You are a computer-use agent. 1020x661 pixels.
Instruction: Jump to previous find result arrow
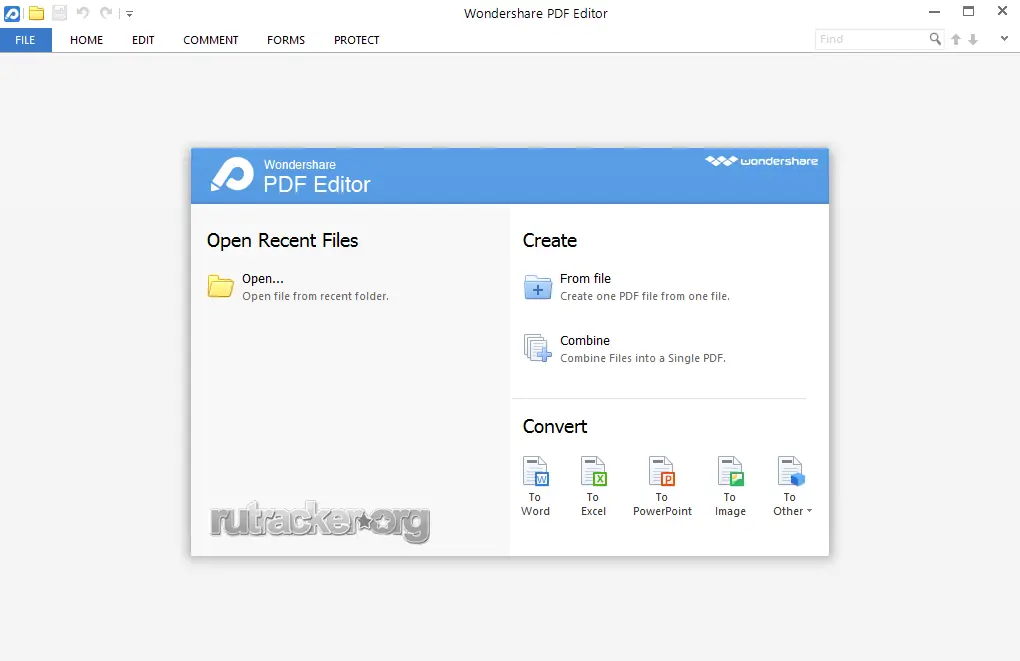(x=956, y=40)
